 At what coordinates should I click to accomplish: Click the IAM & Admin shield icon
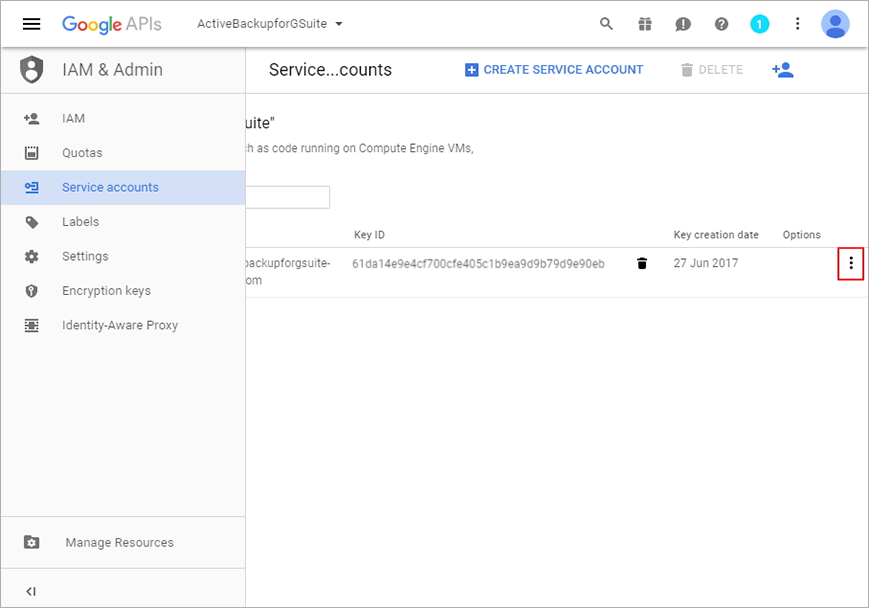point(32,69)
